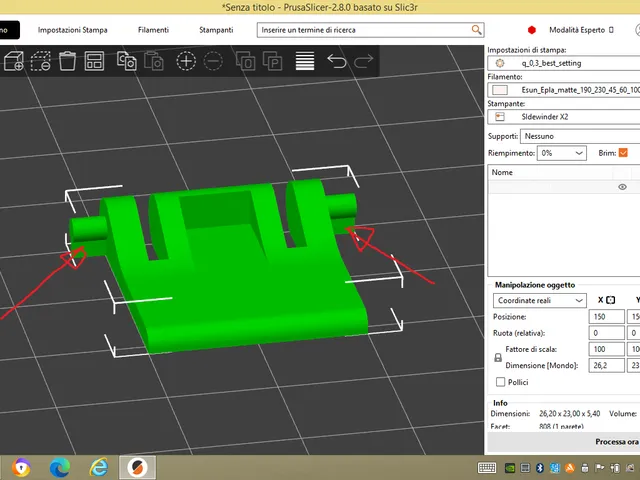Viewport: 640px width, 480px height.
Task: Open Microsoft Edge from the taskbar
Action: coord(60,467)
